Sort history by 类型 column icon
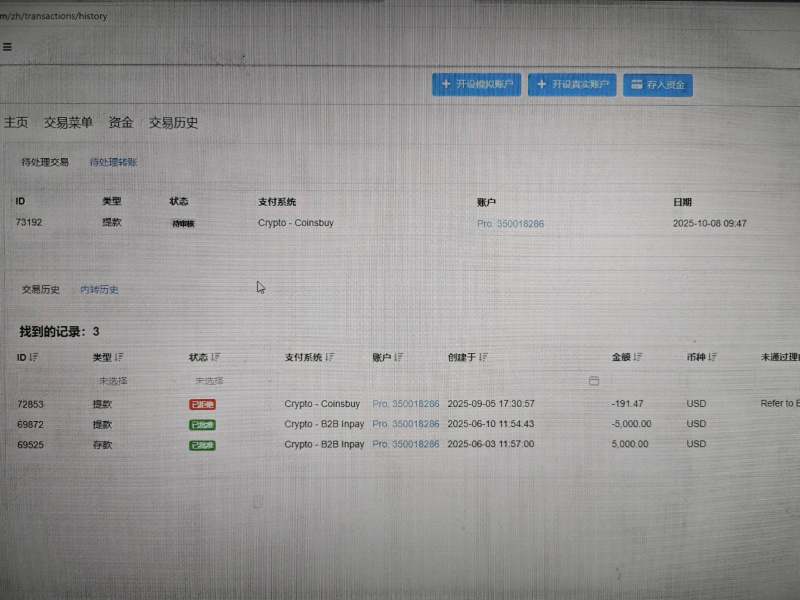 (119, 357)
